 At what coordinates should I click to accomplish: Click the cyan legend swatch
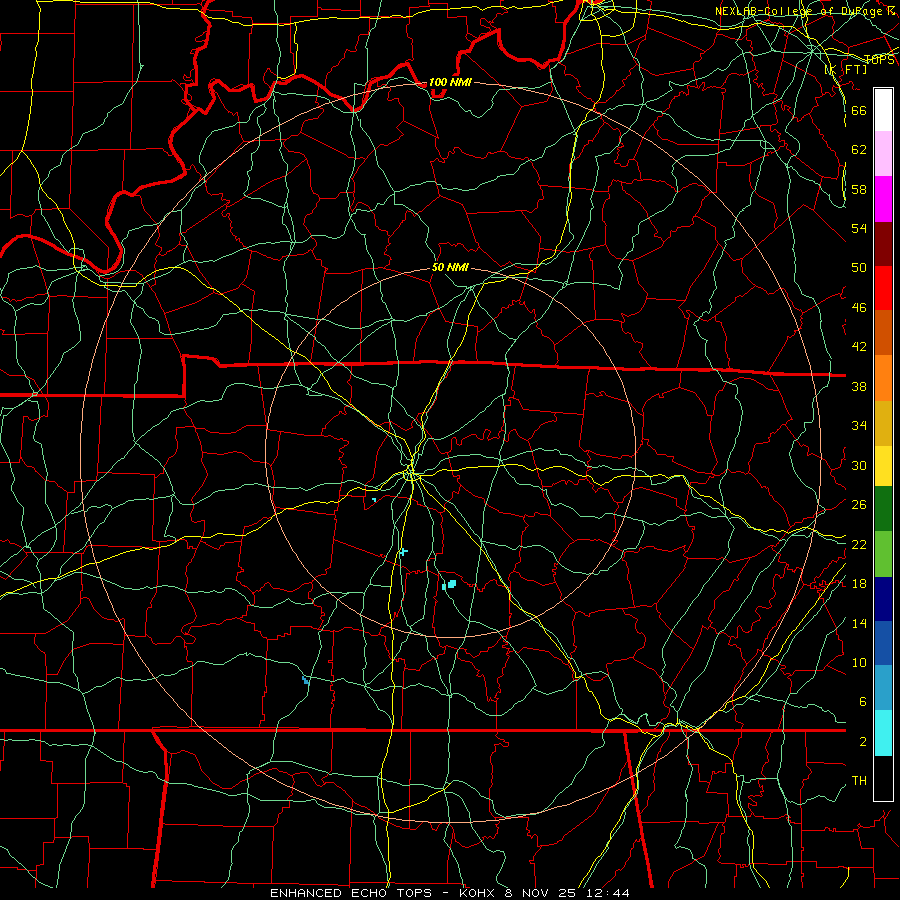pyautogui.click(x=883, y=732)
